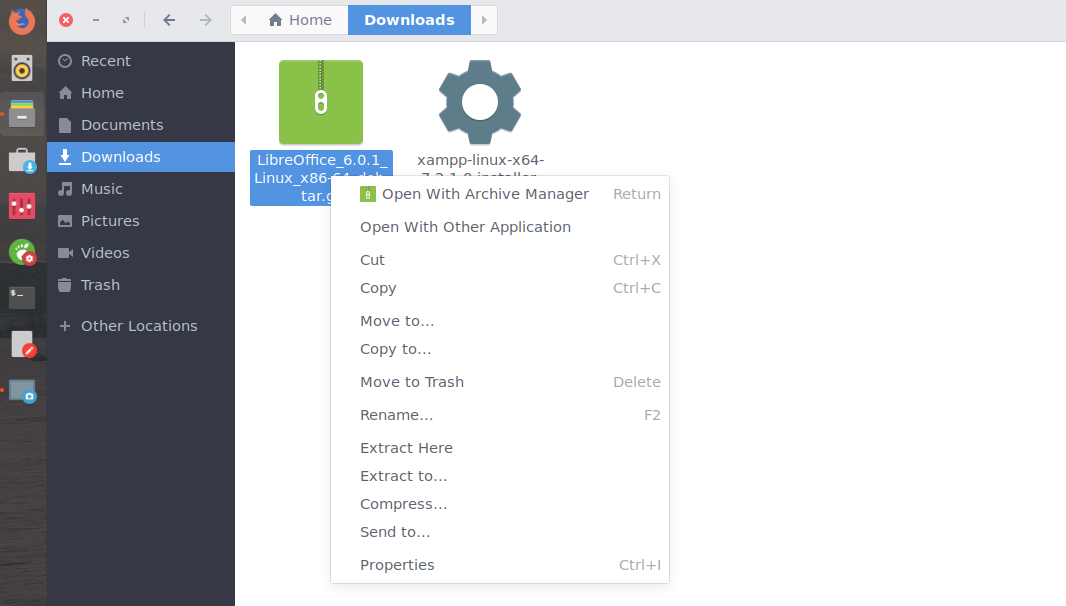The height and width of the screenshot is (606, 1066).
Task: Open a Terminal from the dock
Action: (22, 296)
